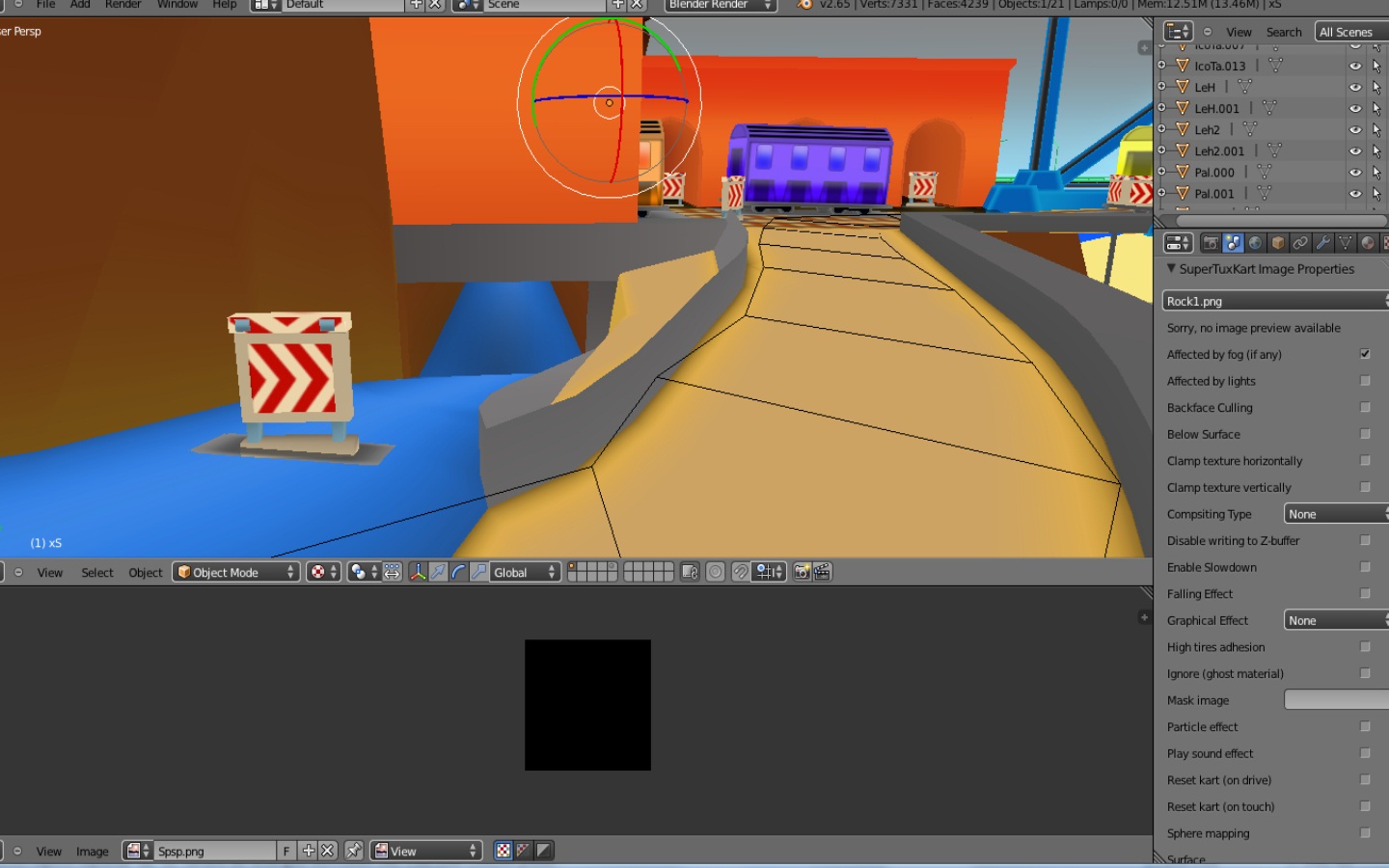Hide the LeH.001 object via eye icon
Viewport: 1389px width, 868px height.
click(1354, 109)
